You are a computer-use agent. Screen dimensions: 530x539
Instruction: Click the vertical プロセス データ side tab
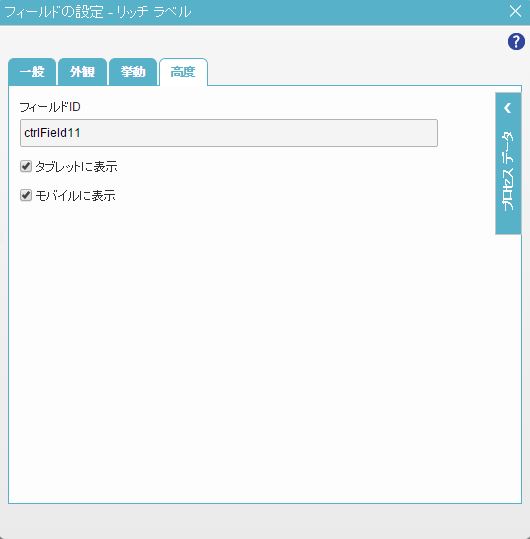pos(508,164)
